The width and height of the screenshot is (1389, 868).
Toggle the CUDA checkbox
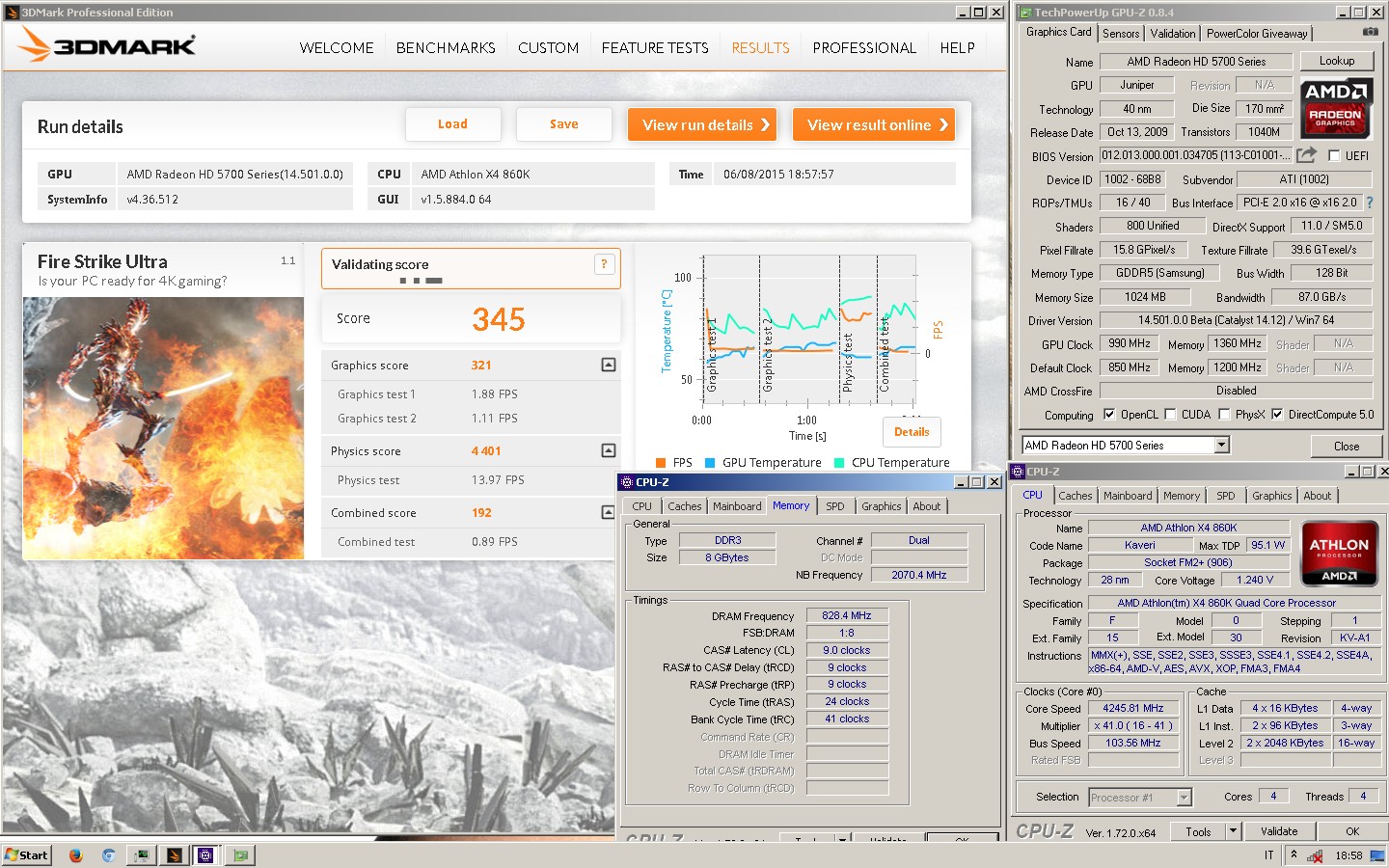pos(1170,415)
